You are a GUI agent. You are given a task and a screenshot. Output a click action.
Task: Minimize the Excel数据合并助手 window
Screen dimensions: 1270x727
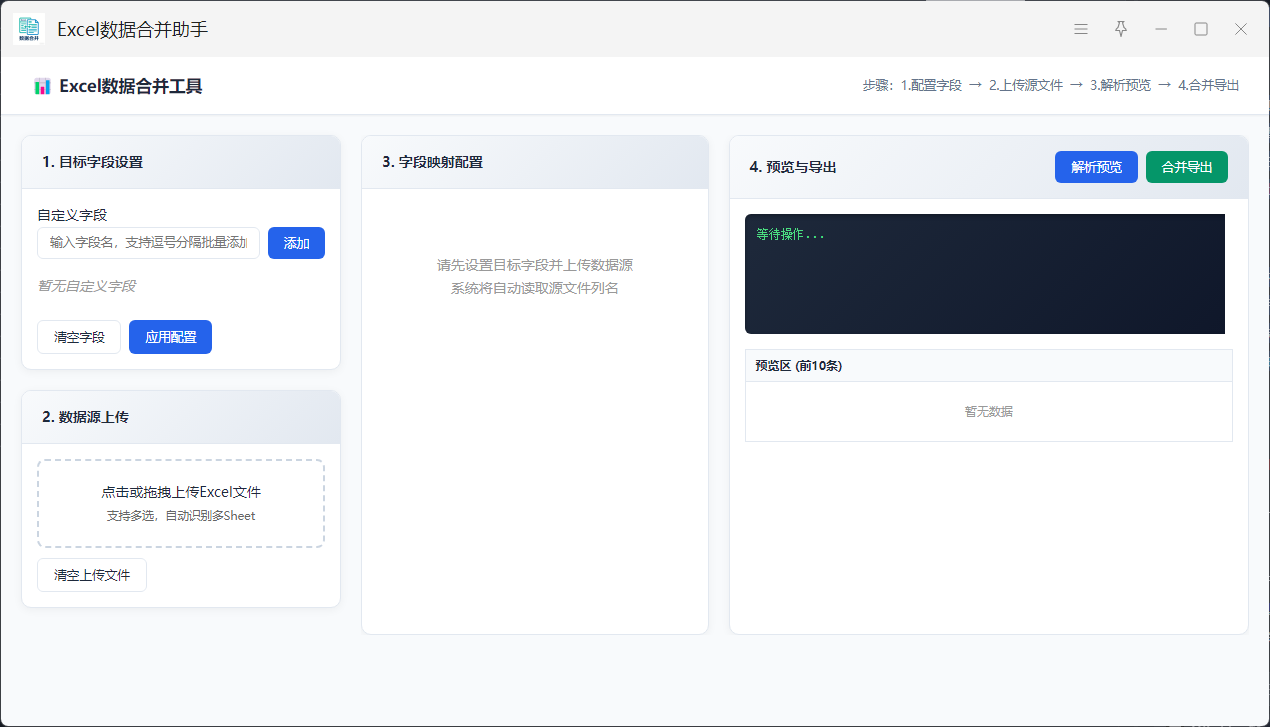point(1161,29)
